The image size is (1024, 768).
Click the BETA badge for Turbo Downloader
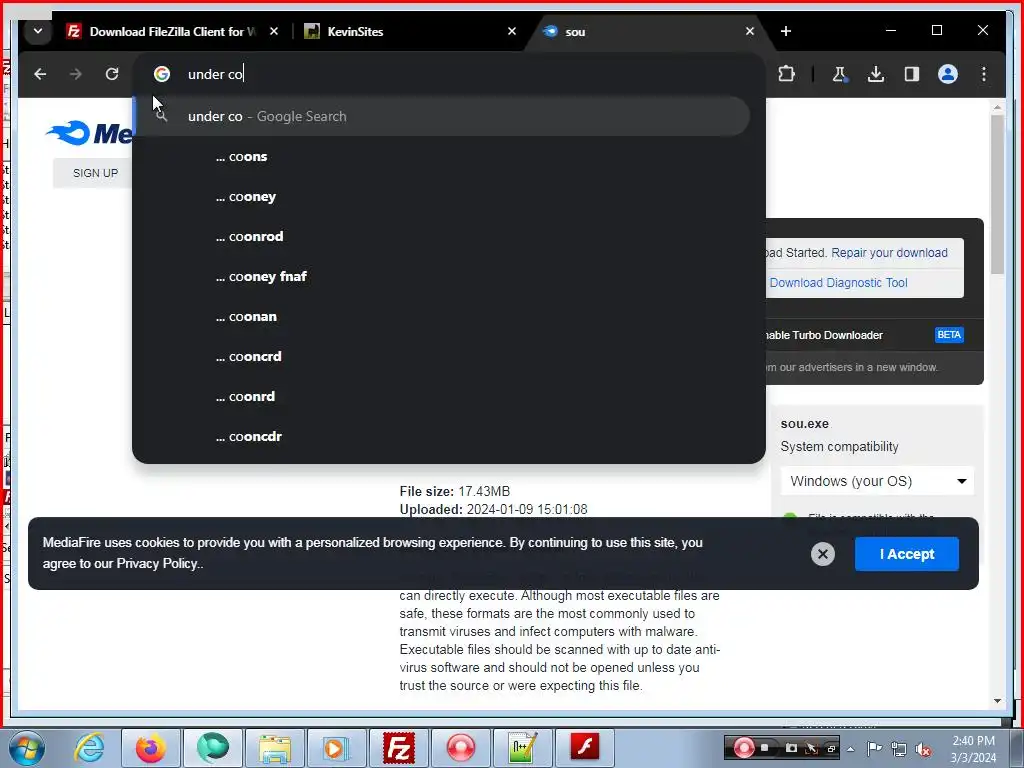coord(949,335)
